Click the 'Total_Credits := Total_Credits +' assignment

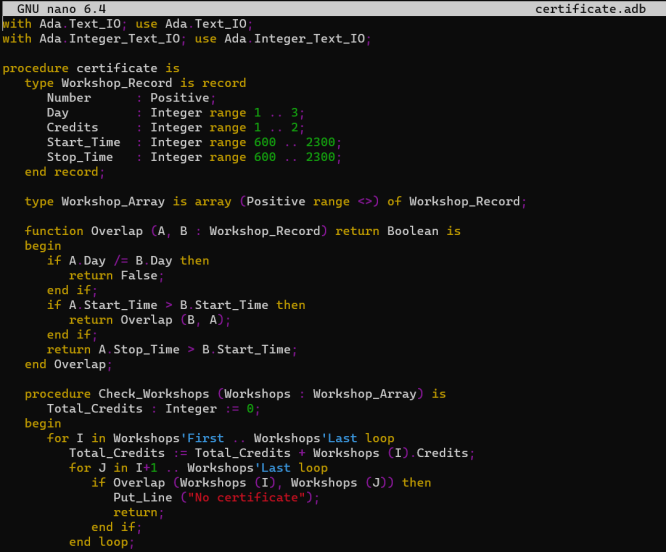point(272,453)
